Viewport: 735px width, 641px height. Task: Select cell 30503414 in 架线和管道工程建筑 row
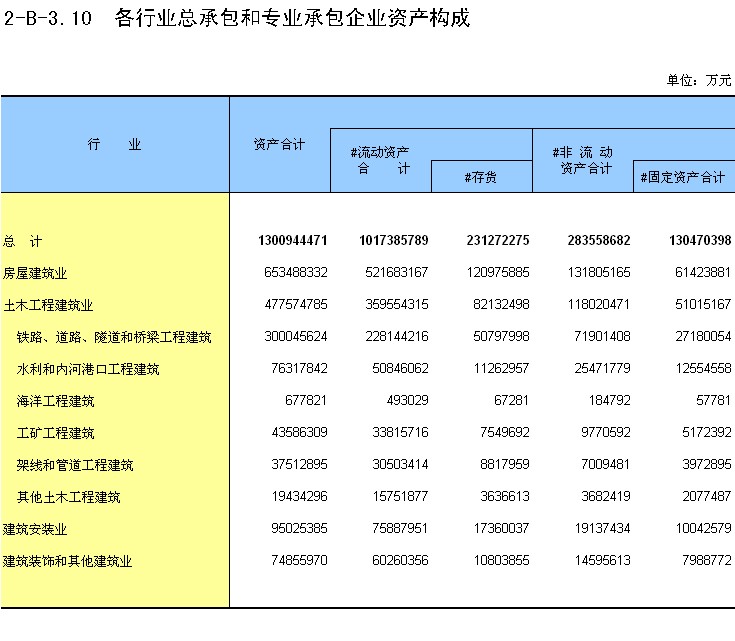click(x=400, y=464)
